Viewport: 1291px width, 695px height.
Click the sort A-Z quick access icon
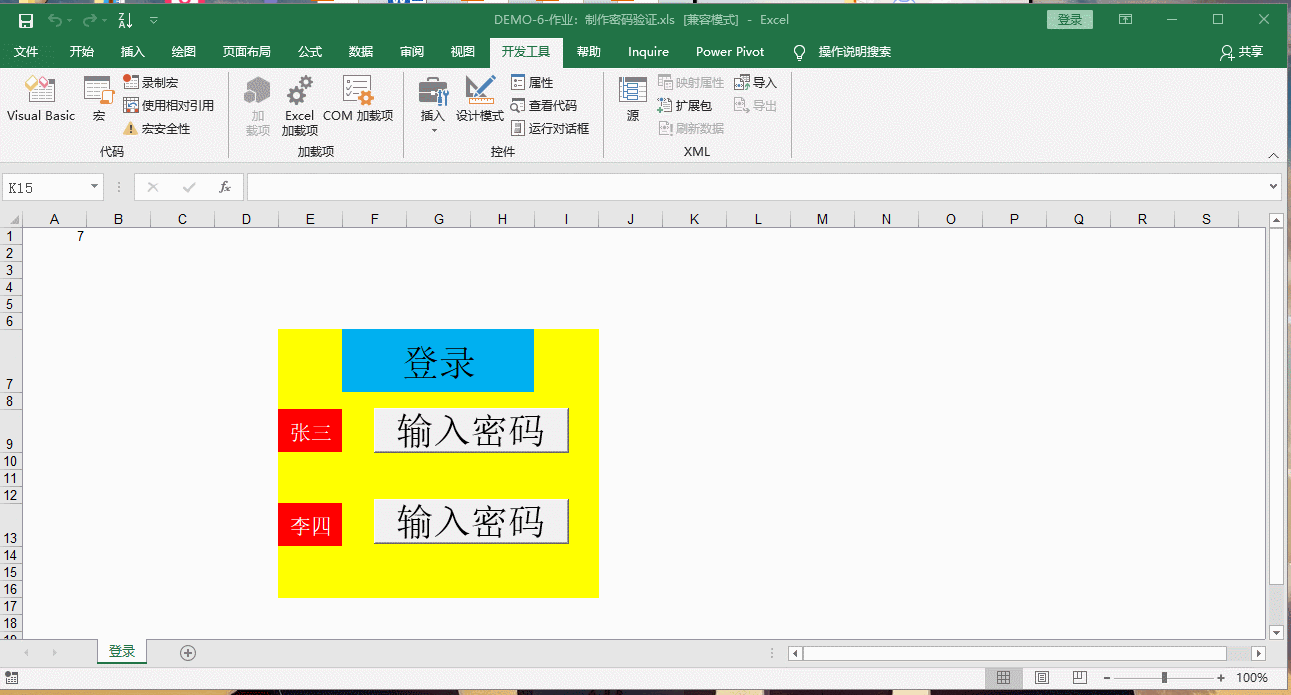tap(125, 20)
